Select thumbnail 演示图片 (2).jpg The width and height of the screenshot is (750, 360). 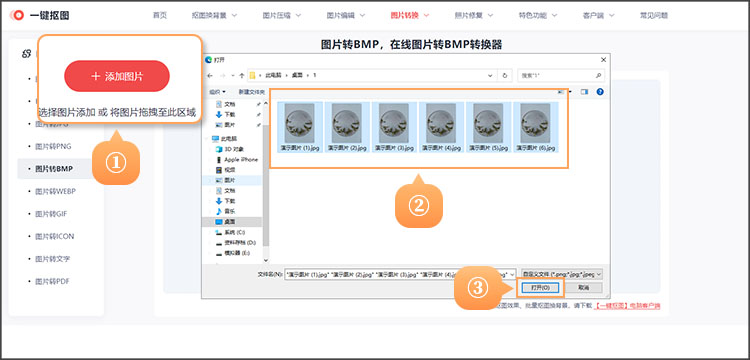[x=347, y=127]
